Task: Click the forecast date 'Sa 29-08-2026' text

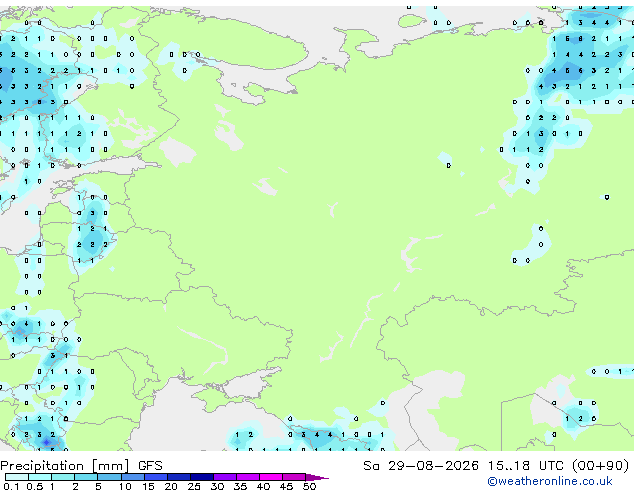Action: [421, 466]
